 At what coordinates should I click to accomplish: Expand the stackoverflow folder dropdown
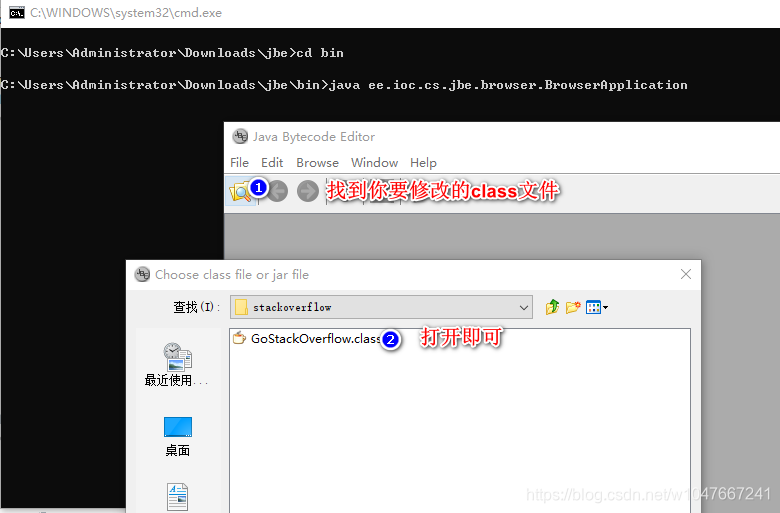coord(523,308)
